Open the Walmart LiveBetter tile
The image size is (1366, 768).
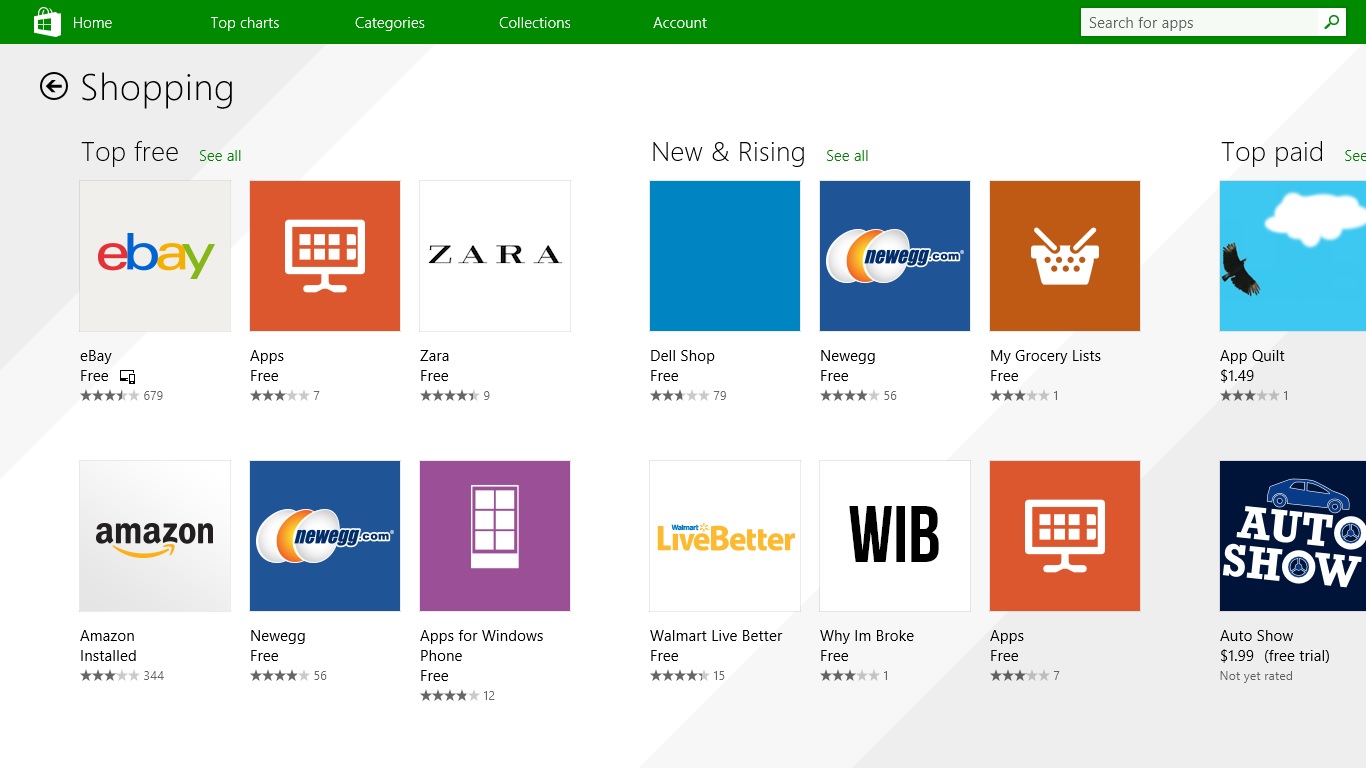(x=725, y=536)
